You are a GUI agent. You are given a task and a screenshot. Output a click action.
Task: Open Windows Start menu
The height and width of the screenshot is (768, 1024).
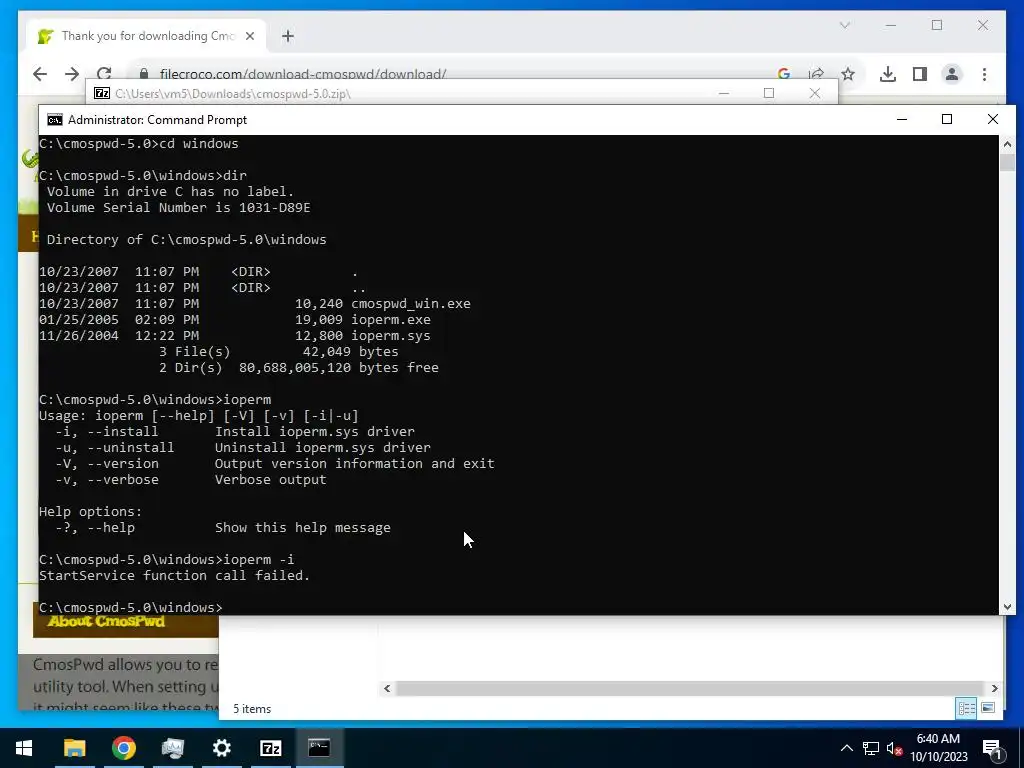click(24, 748)
